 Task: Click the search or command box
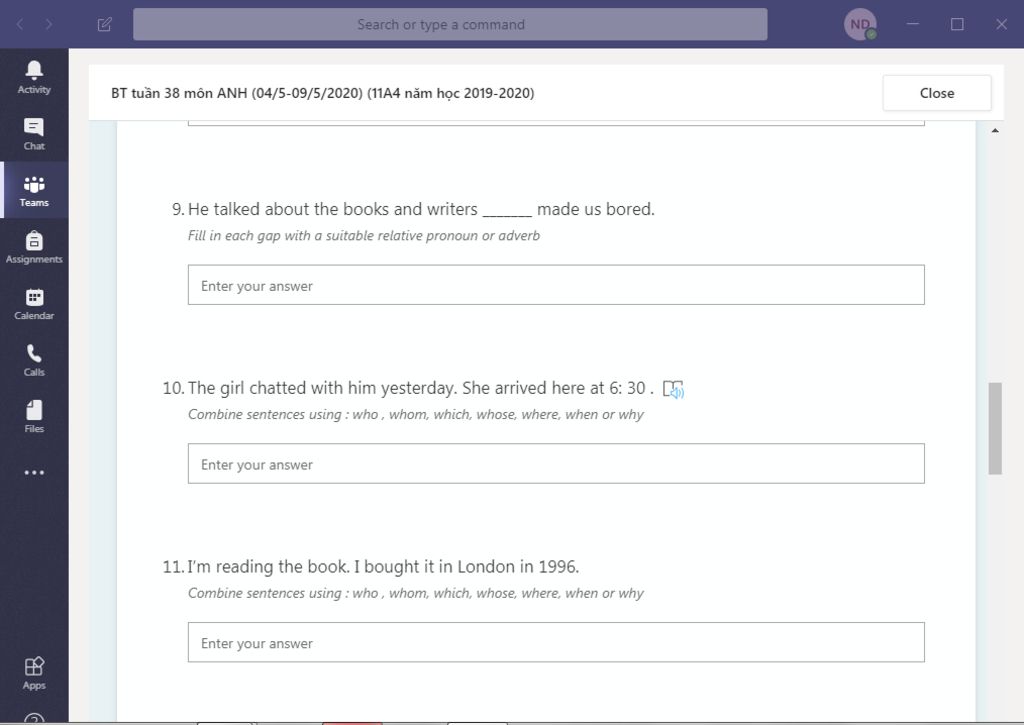(x=450, y=24)
